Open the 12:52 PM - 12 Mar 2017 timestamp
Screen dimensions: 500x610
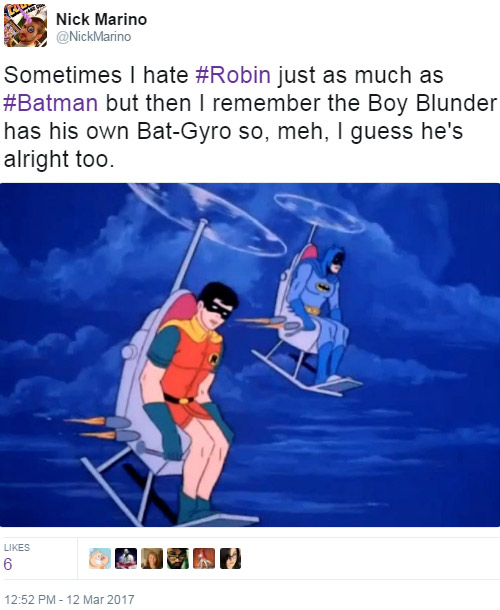[69, 599]
